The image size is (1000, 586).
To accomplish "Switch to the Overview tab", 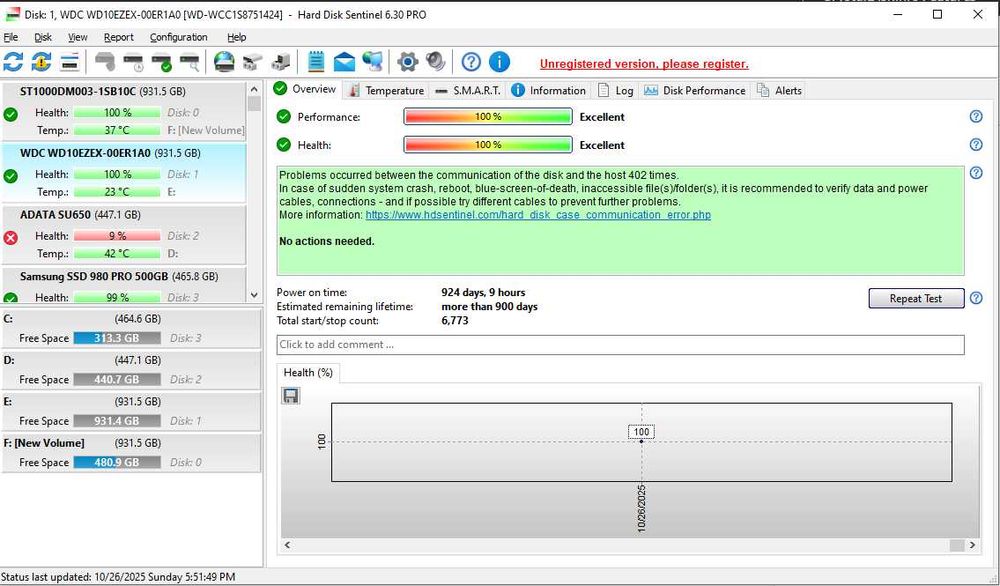I will 305,89.
